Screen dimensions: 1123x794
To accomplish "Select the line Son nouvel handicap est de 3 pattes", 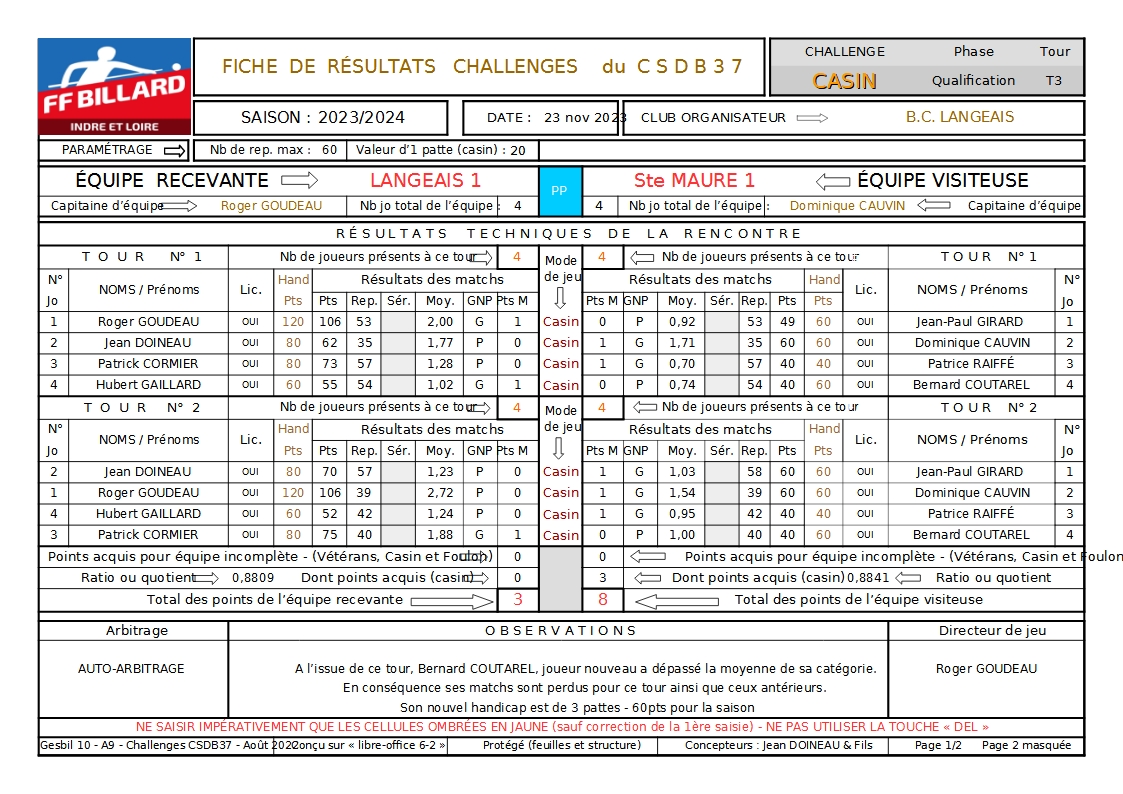I will click(577, 708).
